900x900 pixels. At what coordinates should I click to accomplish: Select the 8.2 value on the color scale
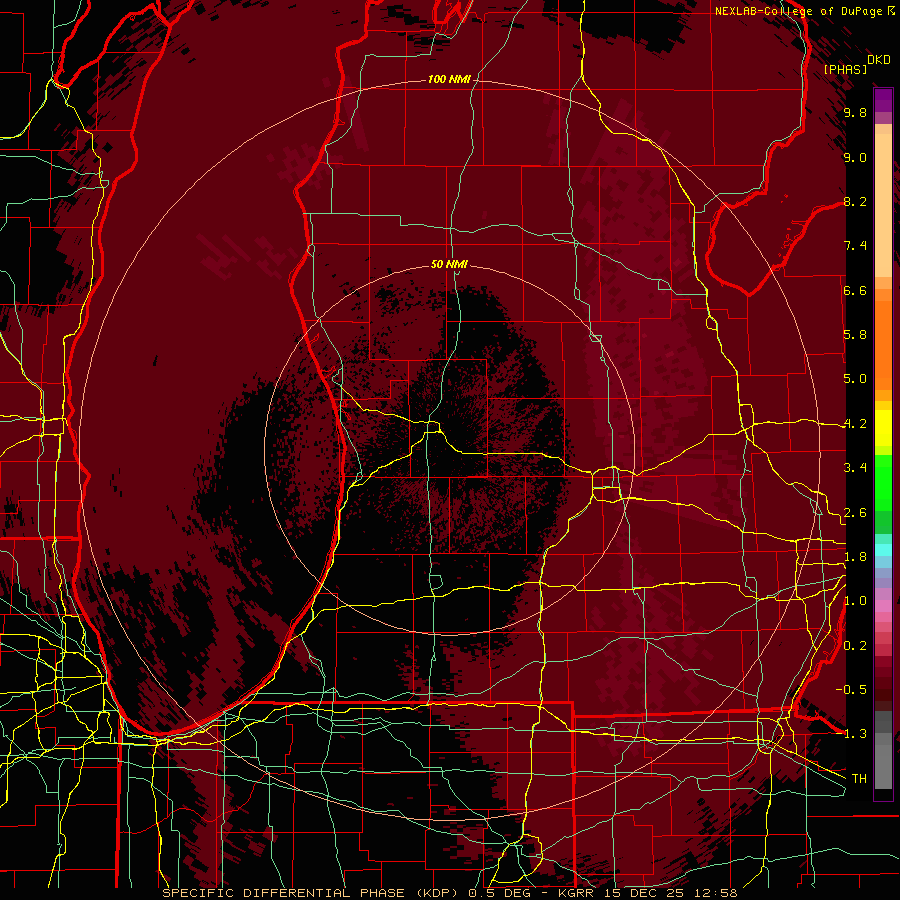click(x=855, y=201)
